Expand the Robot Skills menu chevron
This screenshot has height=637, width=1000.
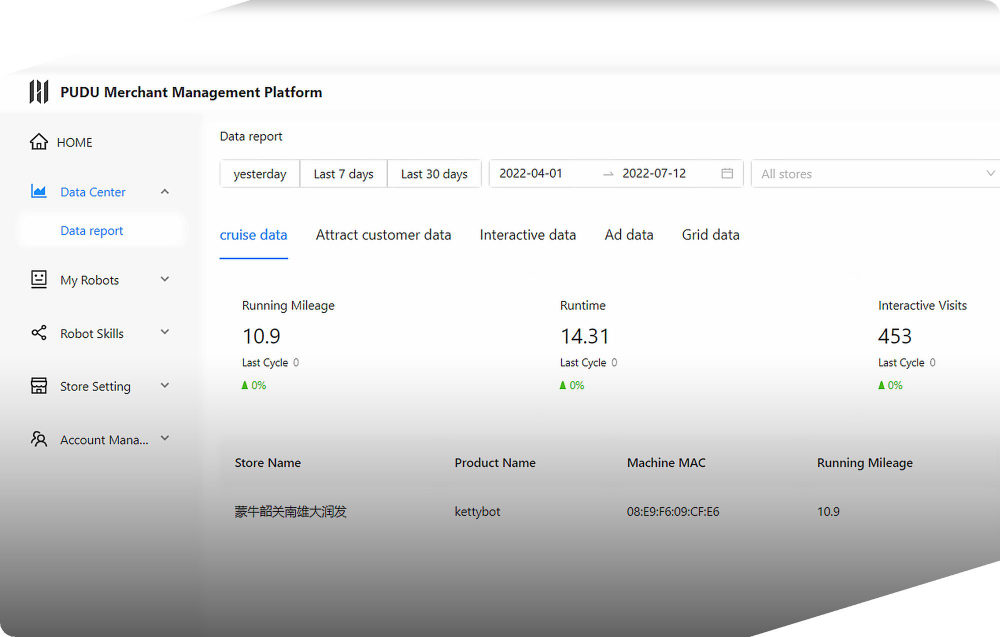coord(165,332)
